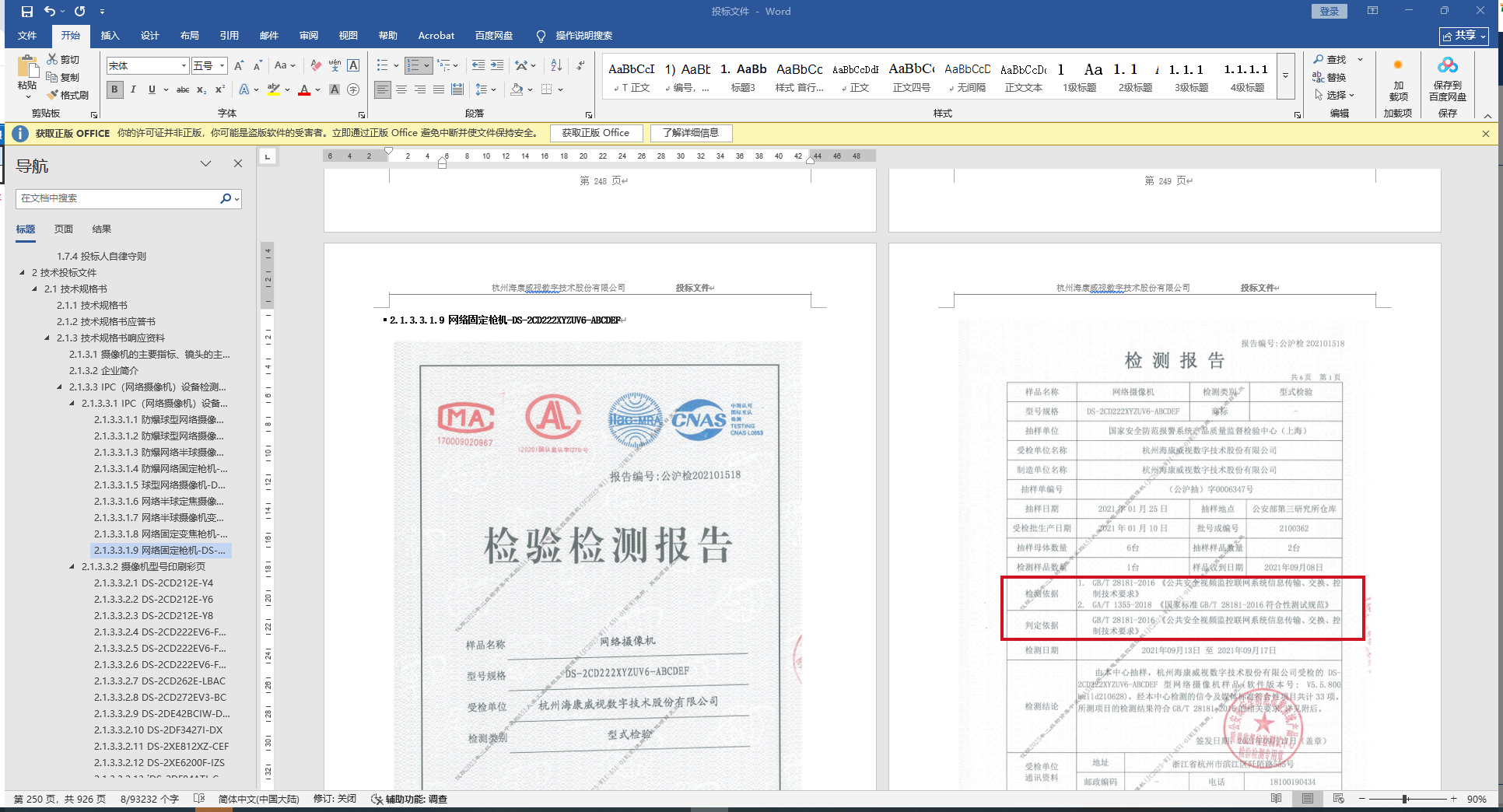Switch to the 页面 (Pages) navigation tab

tap(64, 229)
